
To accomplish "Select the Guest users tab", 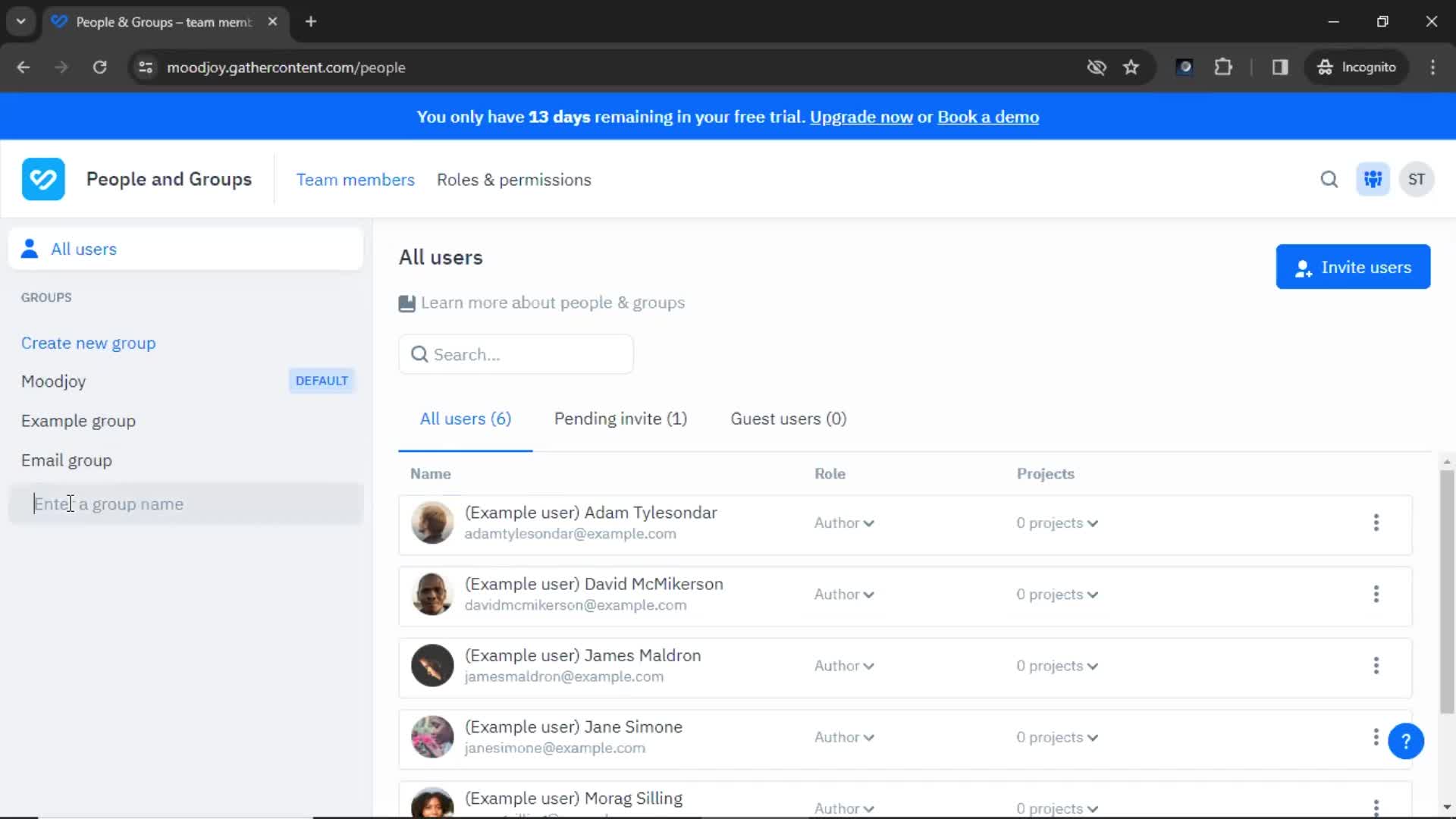I will (789, 418).
